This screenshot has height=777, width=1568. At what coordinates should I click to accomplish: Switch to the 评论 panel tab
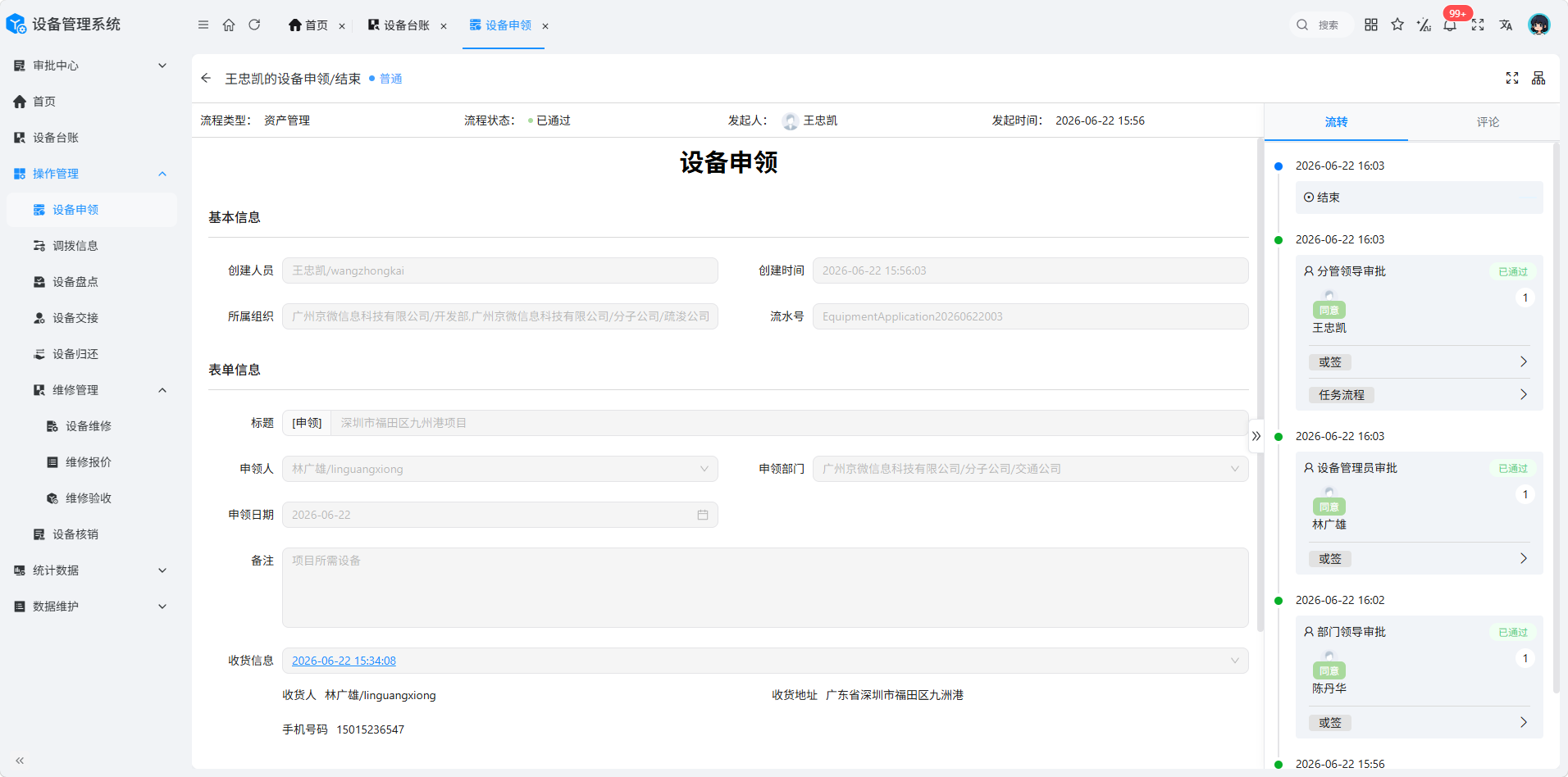coord(1488,122)
